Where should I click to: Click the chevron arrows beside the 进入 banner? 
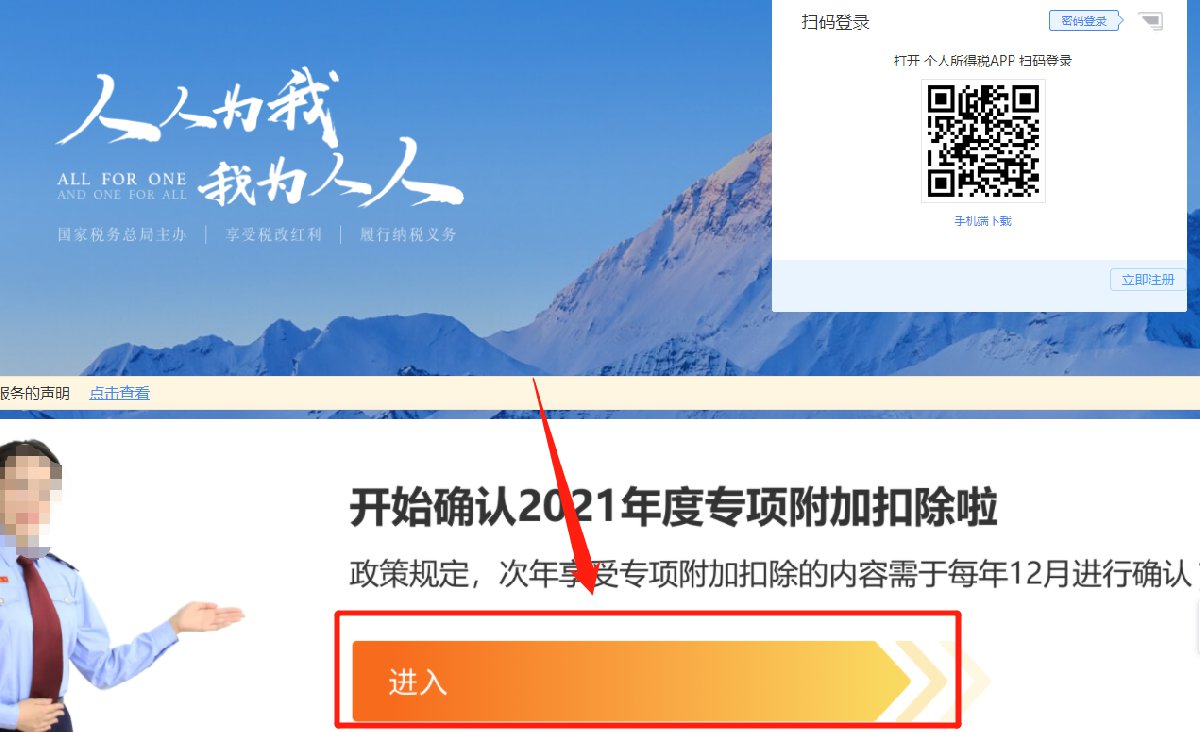pos(940,681)
